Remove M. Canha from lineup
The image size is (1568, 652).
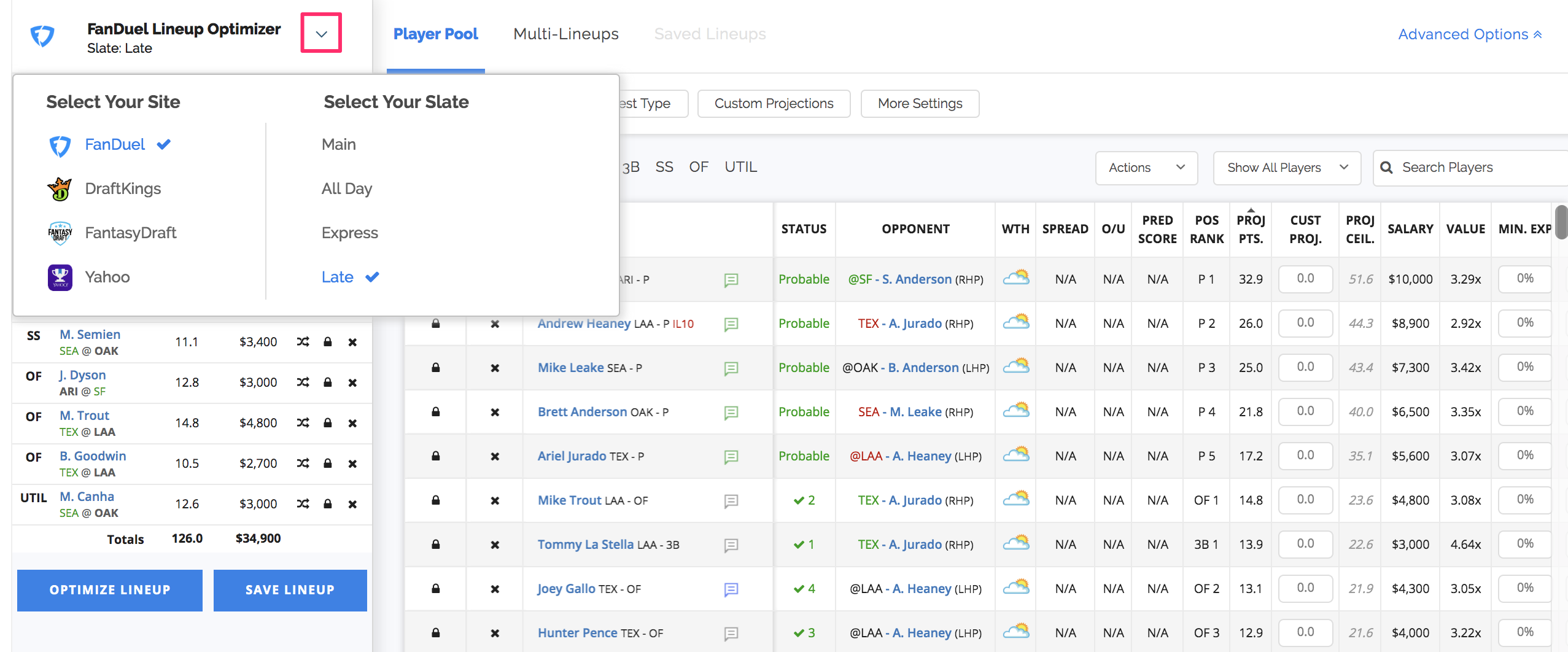(x=352, y=504)
